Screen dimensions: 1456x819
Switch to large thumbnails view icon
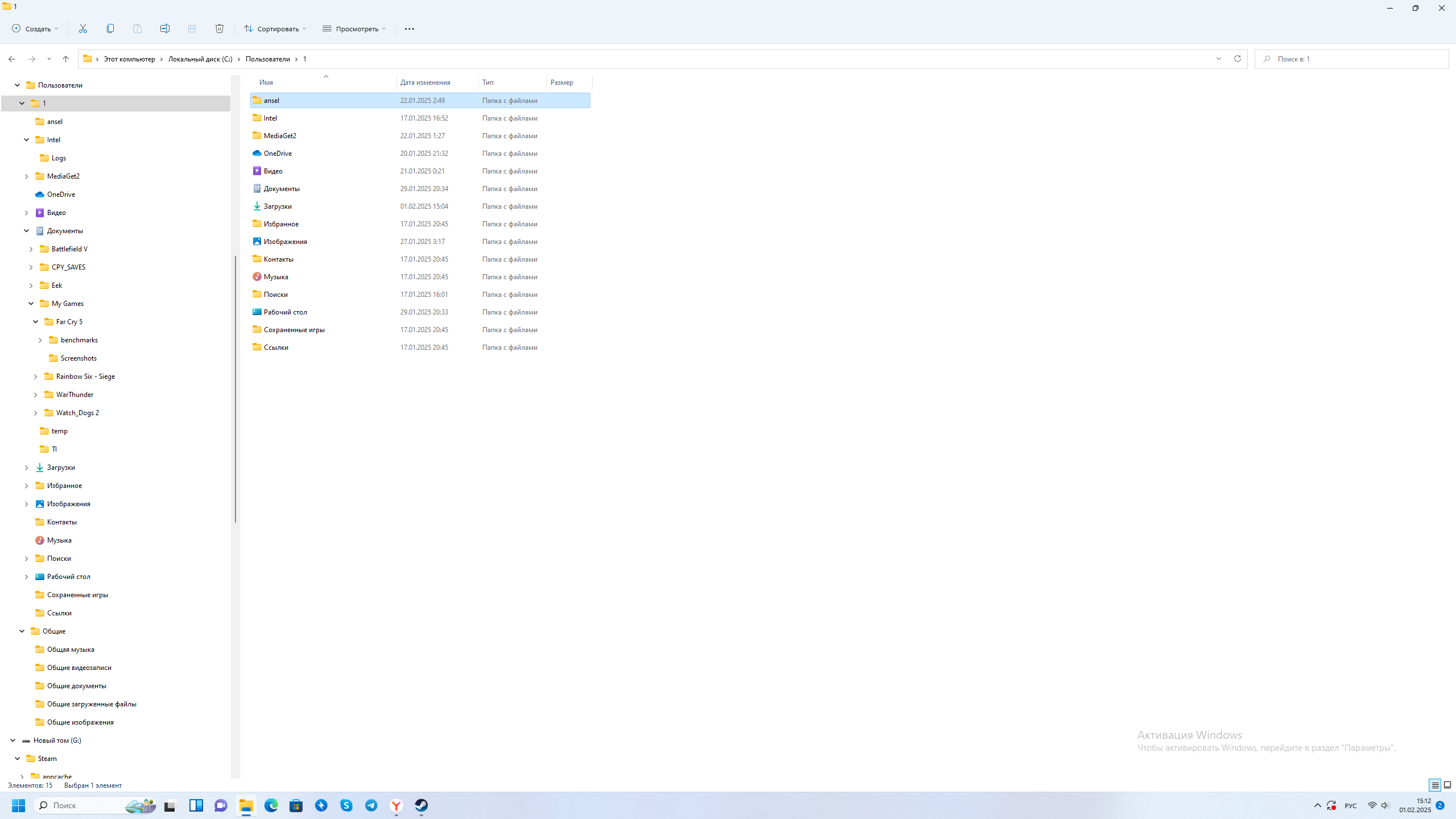[x=1447, y=785]
